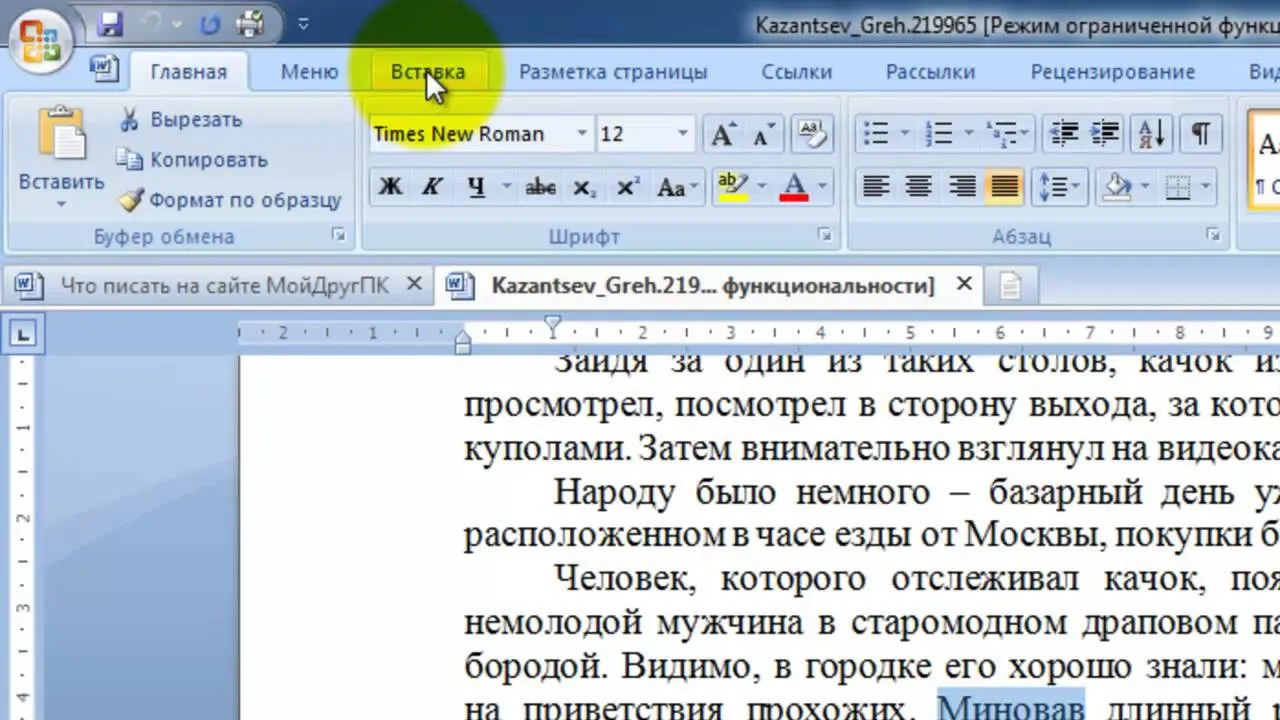Click the numbered list icon

940,134
